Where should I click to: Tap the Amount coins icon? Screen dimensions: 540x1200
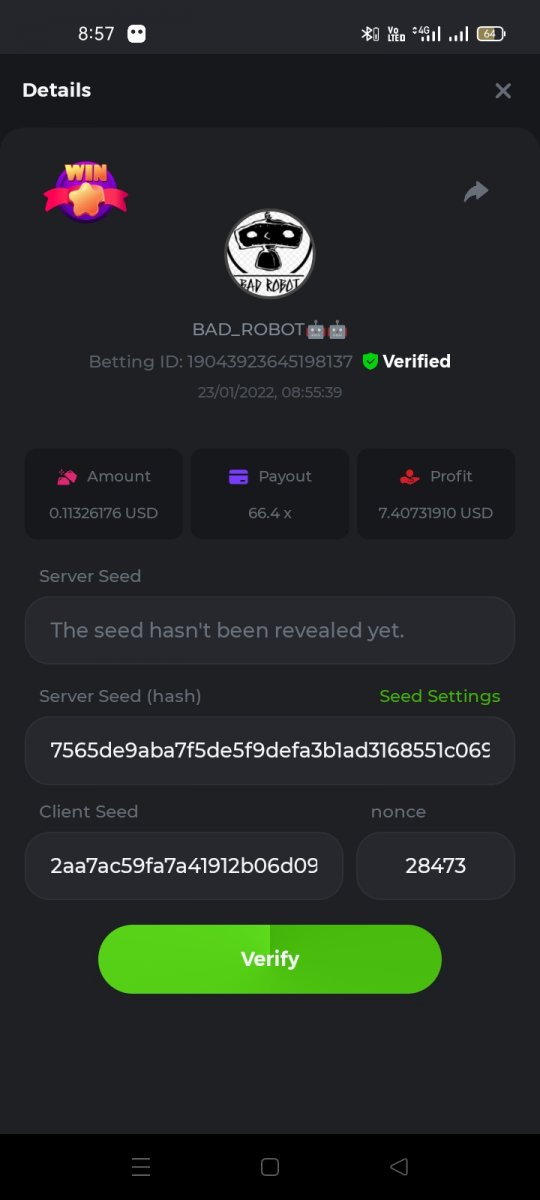pyautogui.click(x=67, y=477)
